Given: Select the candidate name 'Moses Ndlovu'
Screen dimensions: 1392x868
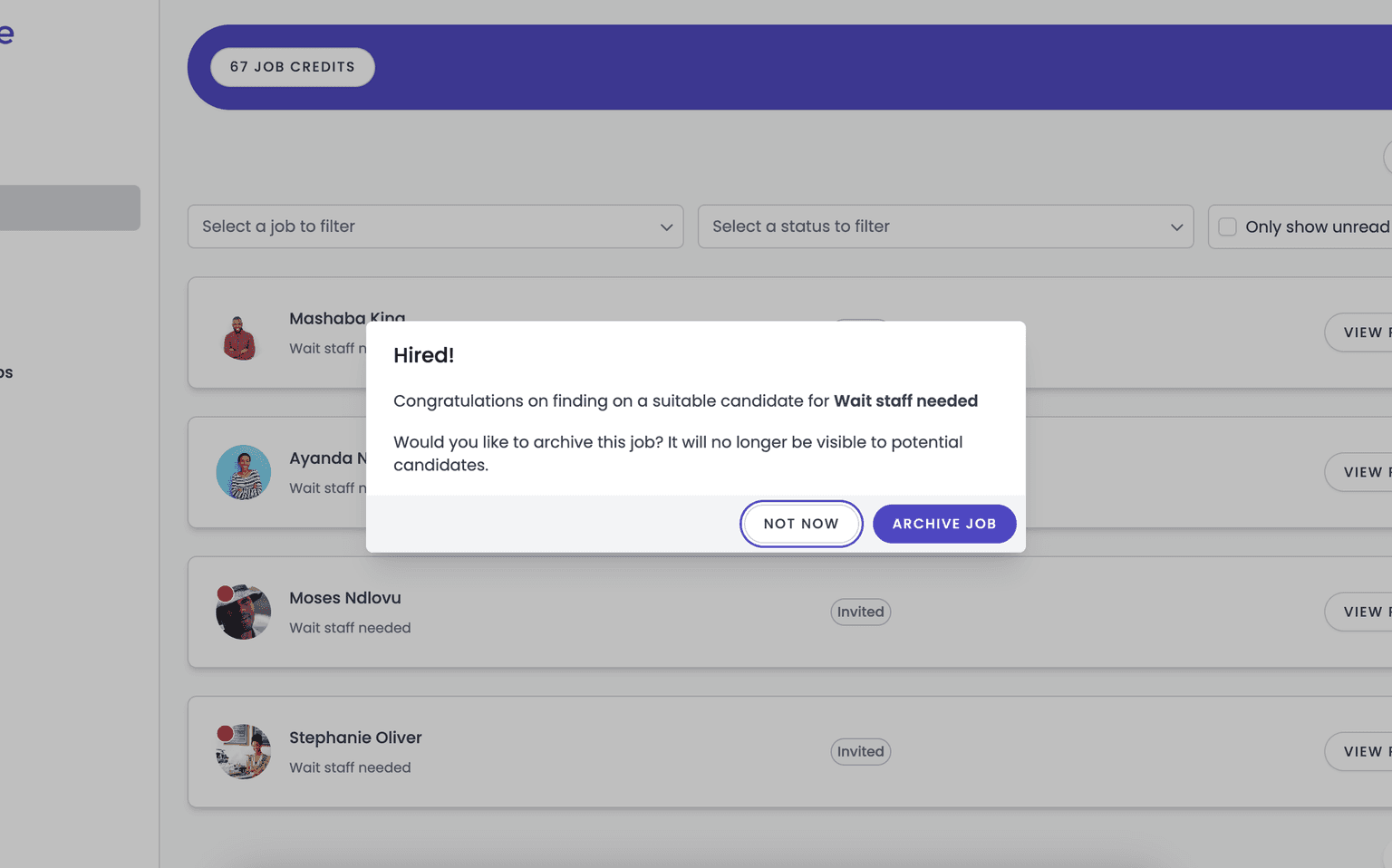Looking at the screenshot, I should tap(345, 598).
